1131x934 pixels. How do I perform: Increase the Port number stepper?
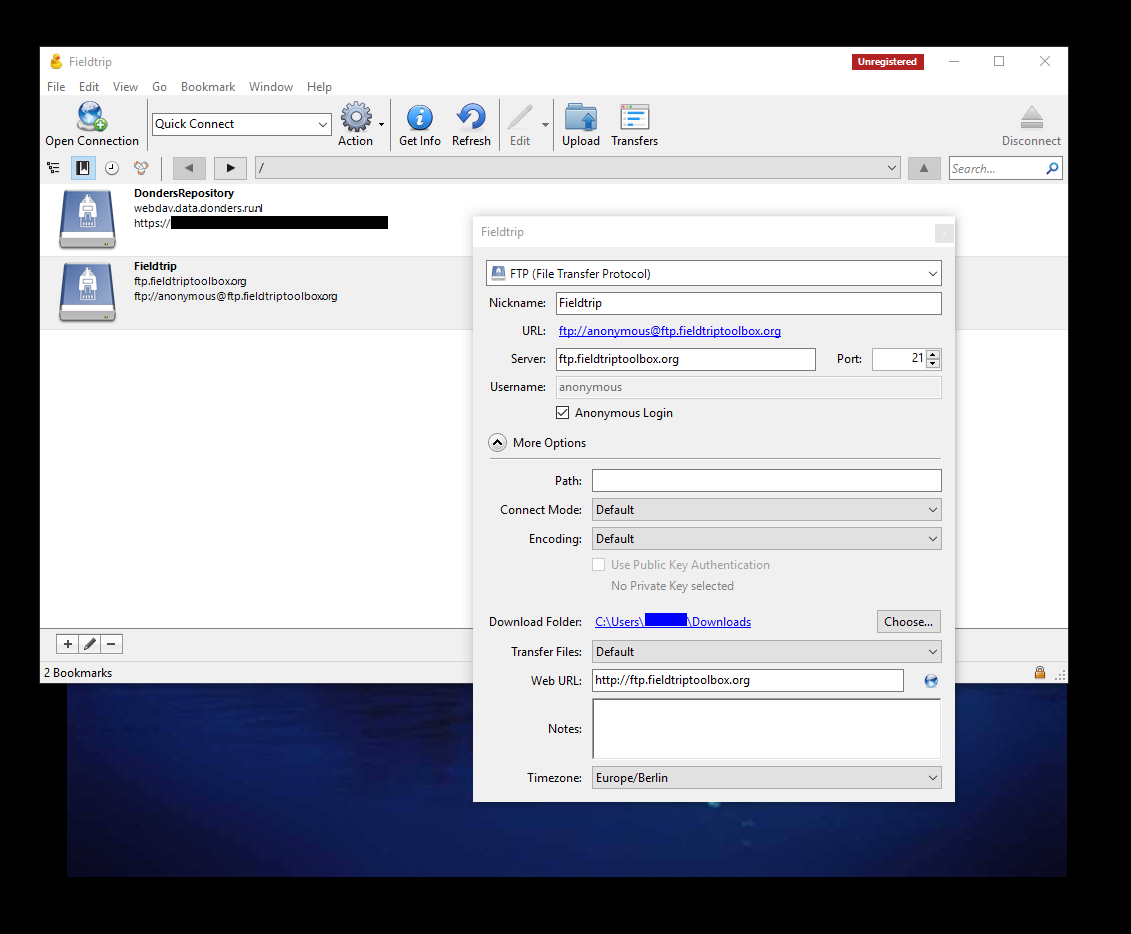[933, 354]
